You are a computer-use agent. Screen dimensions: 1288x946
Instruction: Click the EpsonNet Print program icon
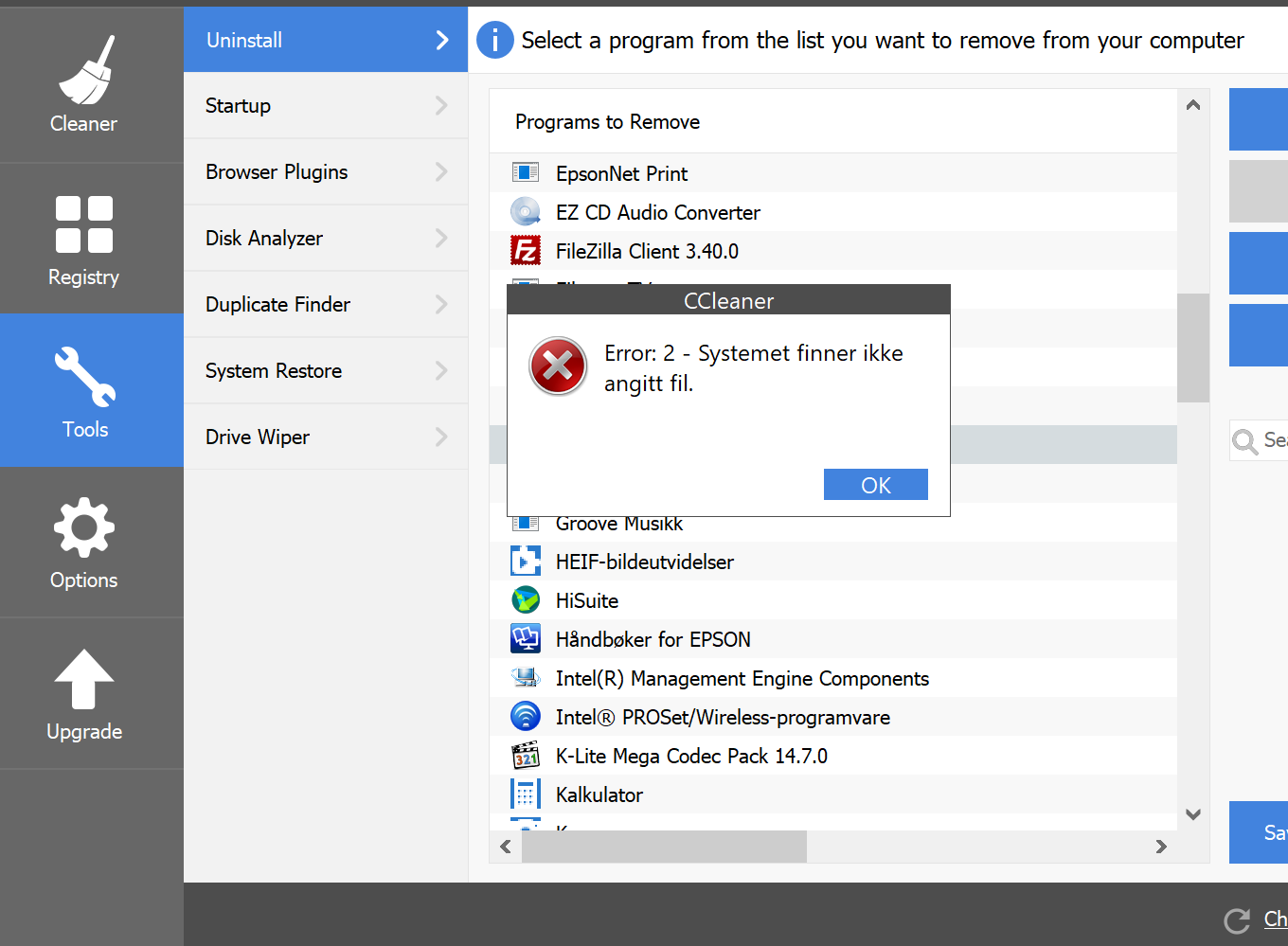(526, 172)
